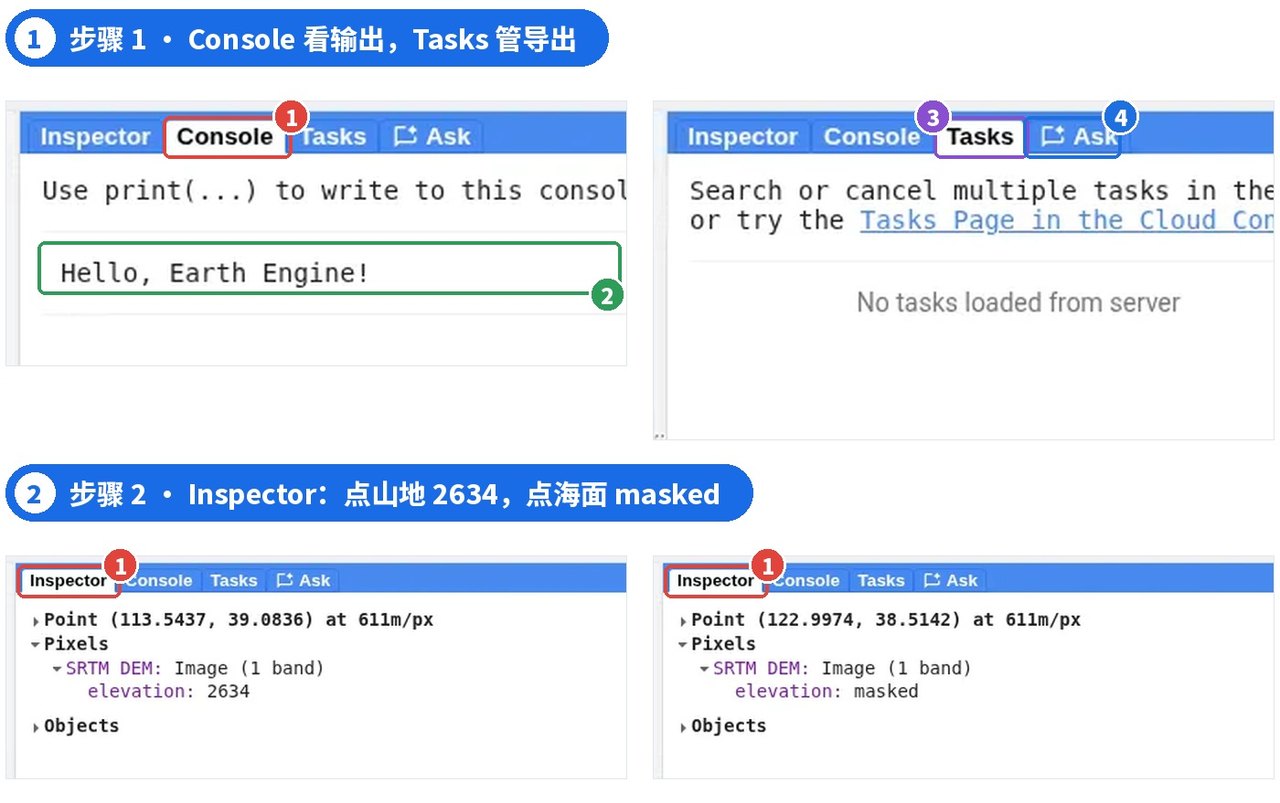
Task: Select Inspector tab in the elevation masked panel
Action: click(715, 580)
